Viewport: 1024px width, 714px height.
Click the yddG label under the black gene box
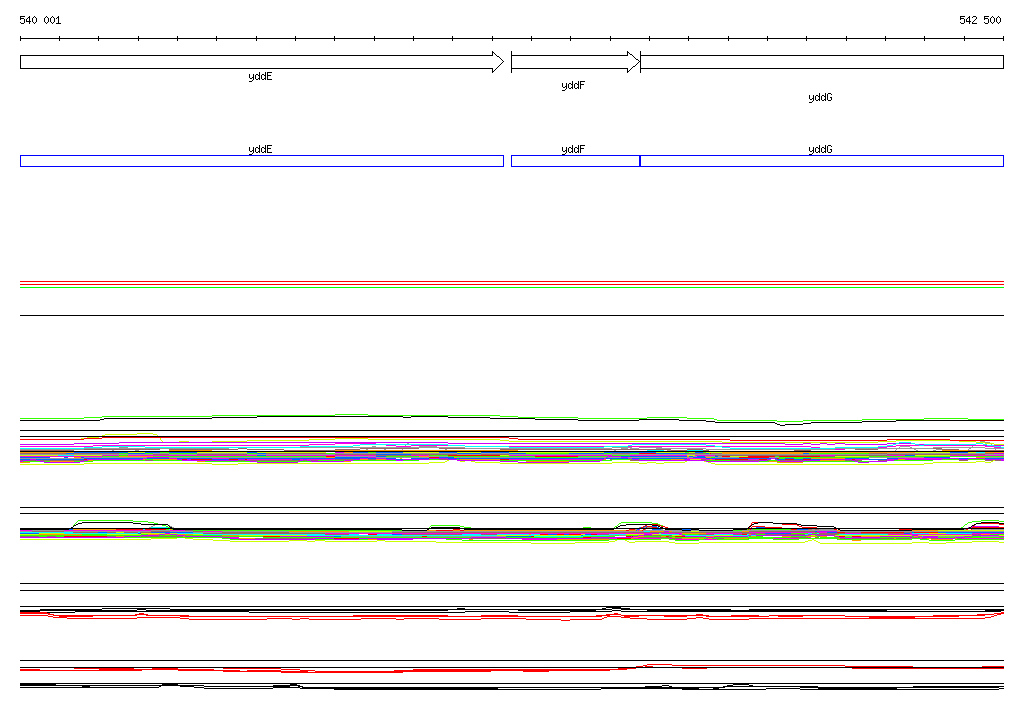tap(820, 98)
